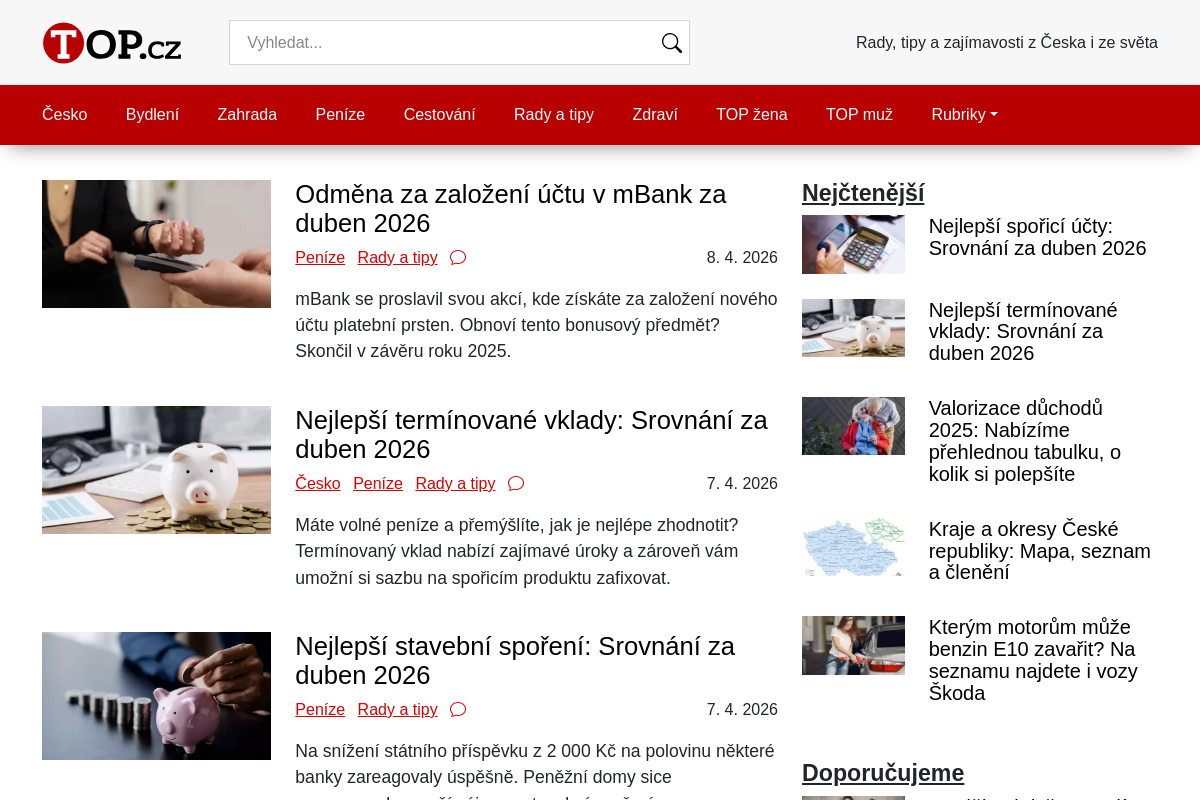1200x800 pixels.
Task: Open "Nejlepší spořicí účty" sidebar article
Action: point(1037,237)
